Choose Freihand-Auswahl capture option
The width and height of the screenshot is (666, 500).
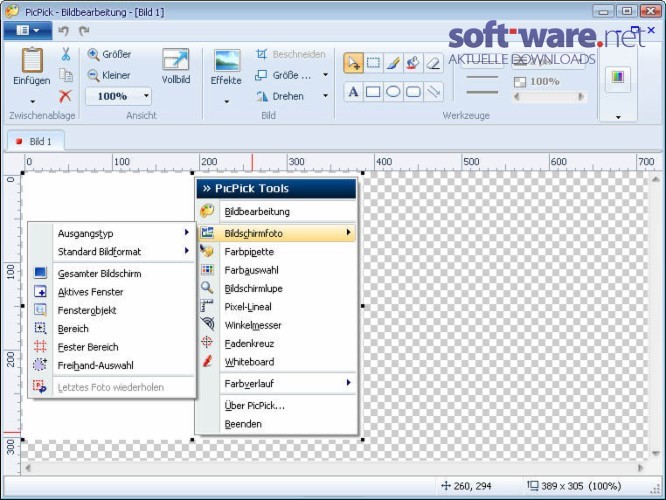(x=112, y=365)
